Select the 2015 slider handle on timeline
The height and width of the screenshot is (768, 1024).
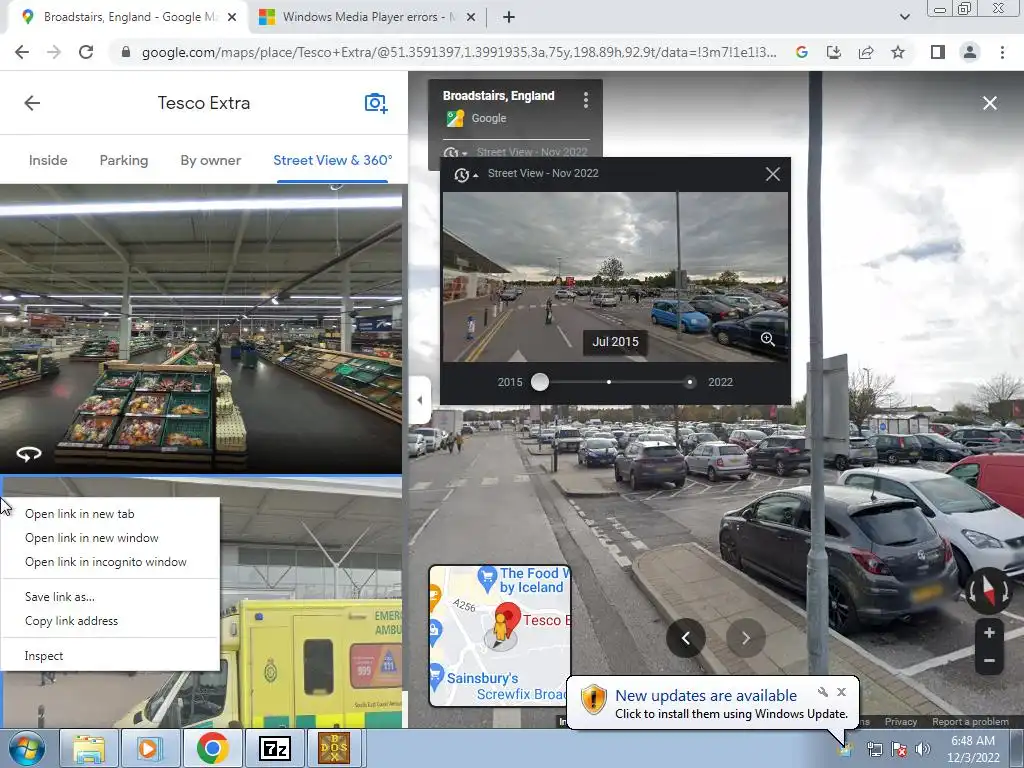(540, 382)
